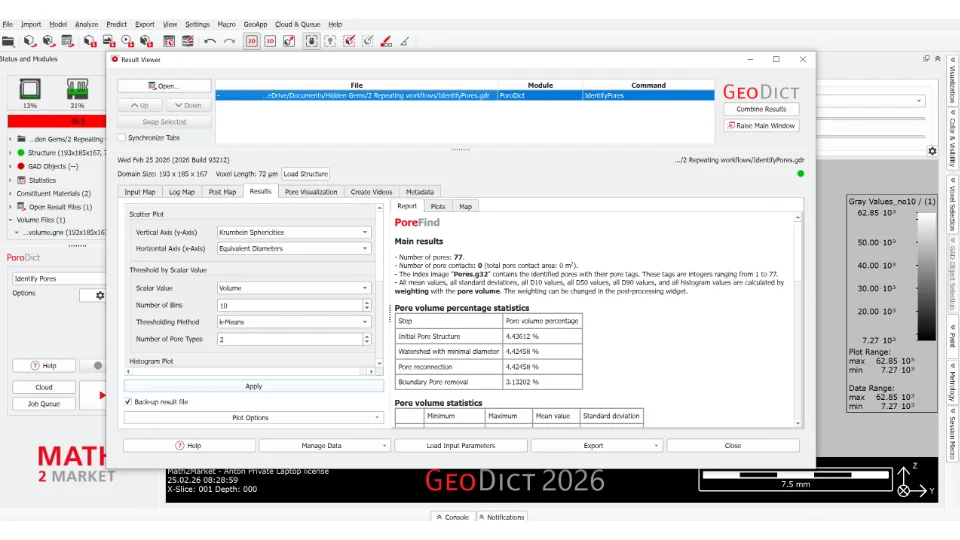Open the Cloud & Queue menu
The image size is (960, 540).
coord(298,24)
